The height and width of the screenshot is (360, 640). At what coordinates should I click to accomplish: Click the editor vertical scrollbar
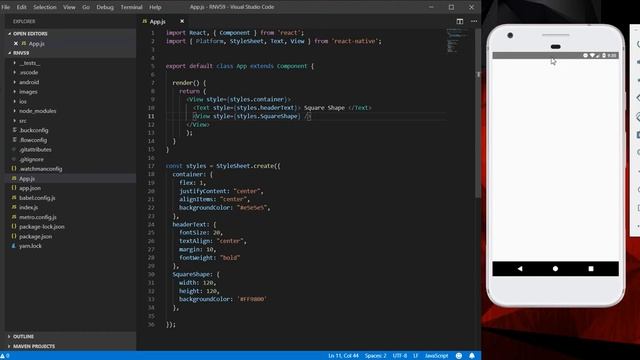[x=478, y=113]
